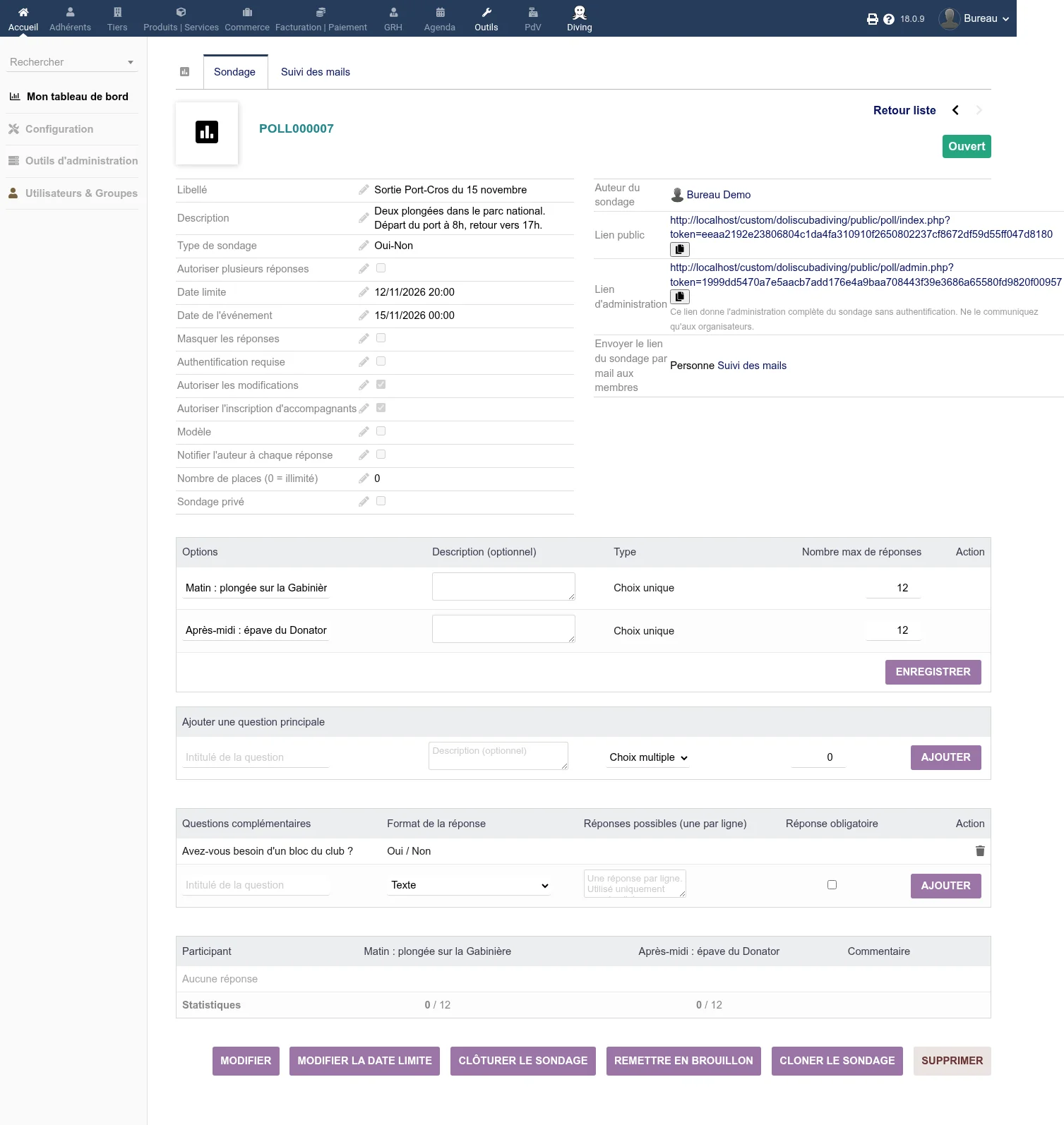This screenshot has height=1125, width=1064.
Task: Click the Retour liste link
Action: [x=904, y=110]
